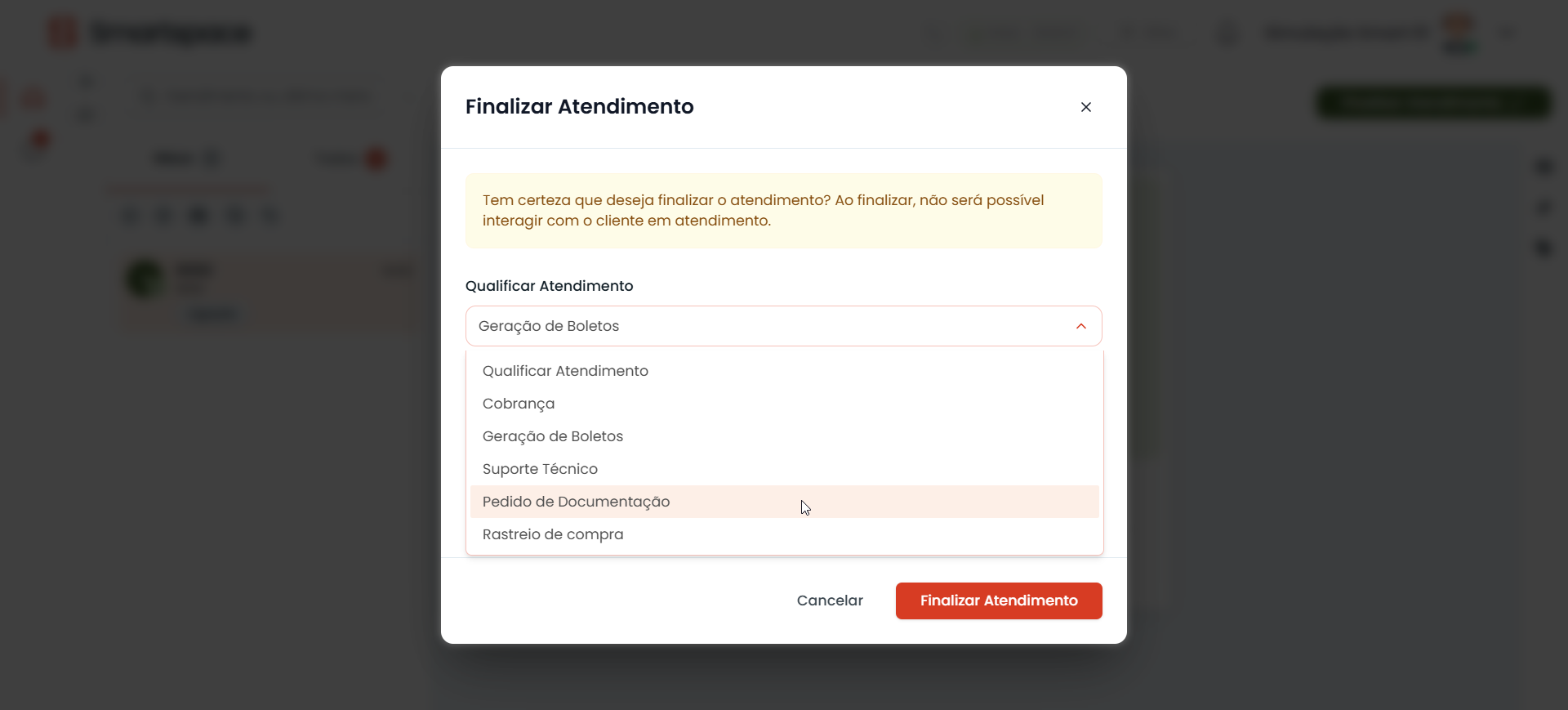Image resolution: width=1568 pixels, height=710 pixels.
Task: Click the red sidebar icon at left edge
Action: (33, 98)
